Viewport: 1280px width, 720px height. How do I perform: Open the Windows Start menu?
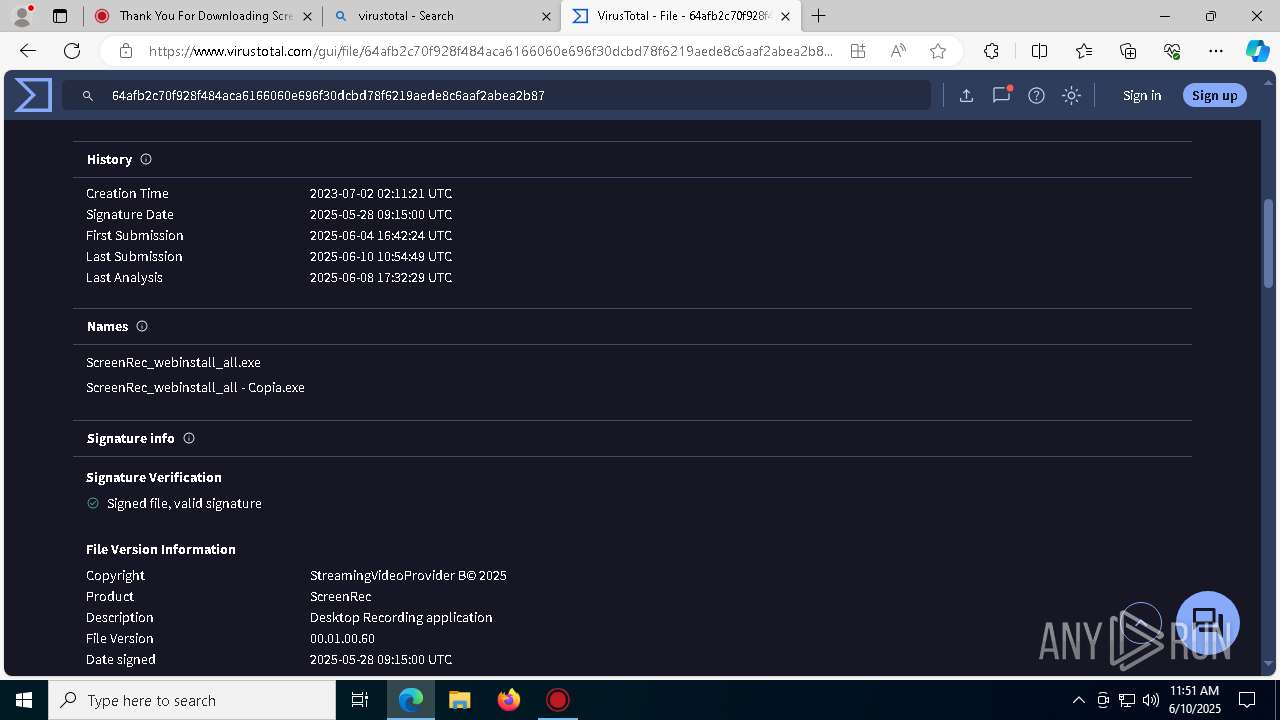[x=24, y=700]
